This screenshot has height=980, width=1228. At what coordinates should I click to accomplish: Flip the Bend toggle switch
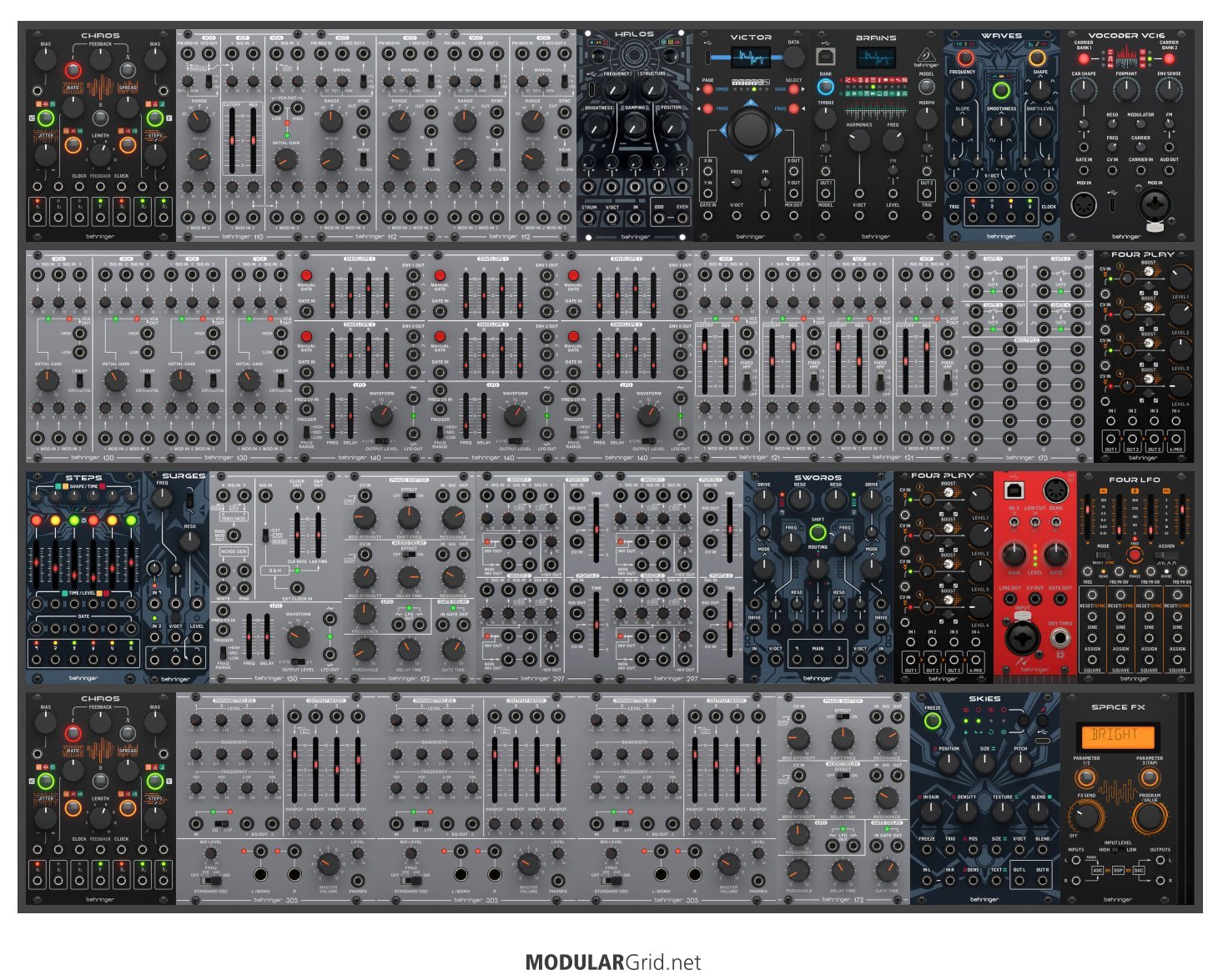click(x=1056, y=524)
